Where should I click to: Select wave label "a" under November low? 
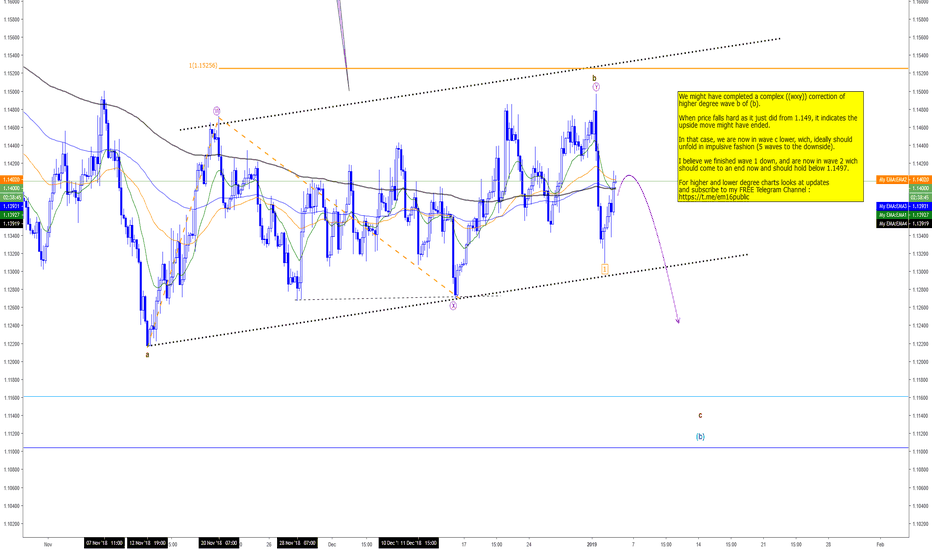(x=147, y=354)
